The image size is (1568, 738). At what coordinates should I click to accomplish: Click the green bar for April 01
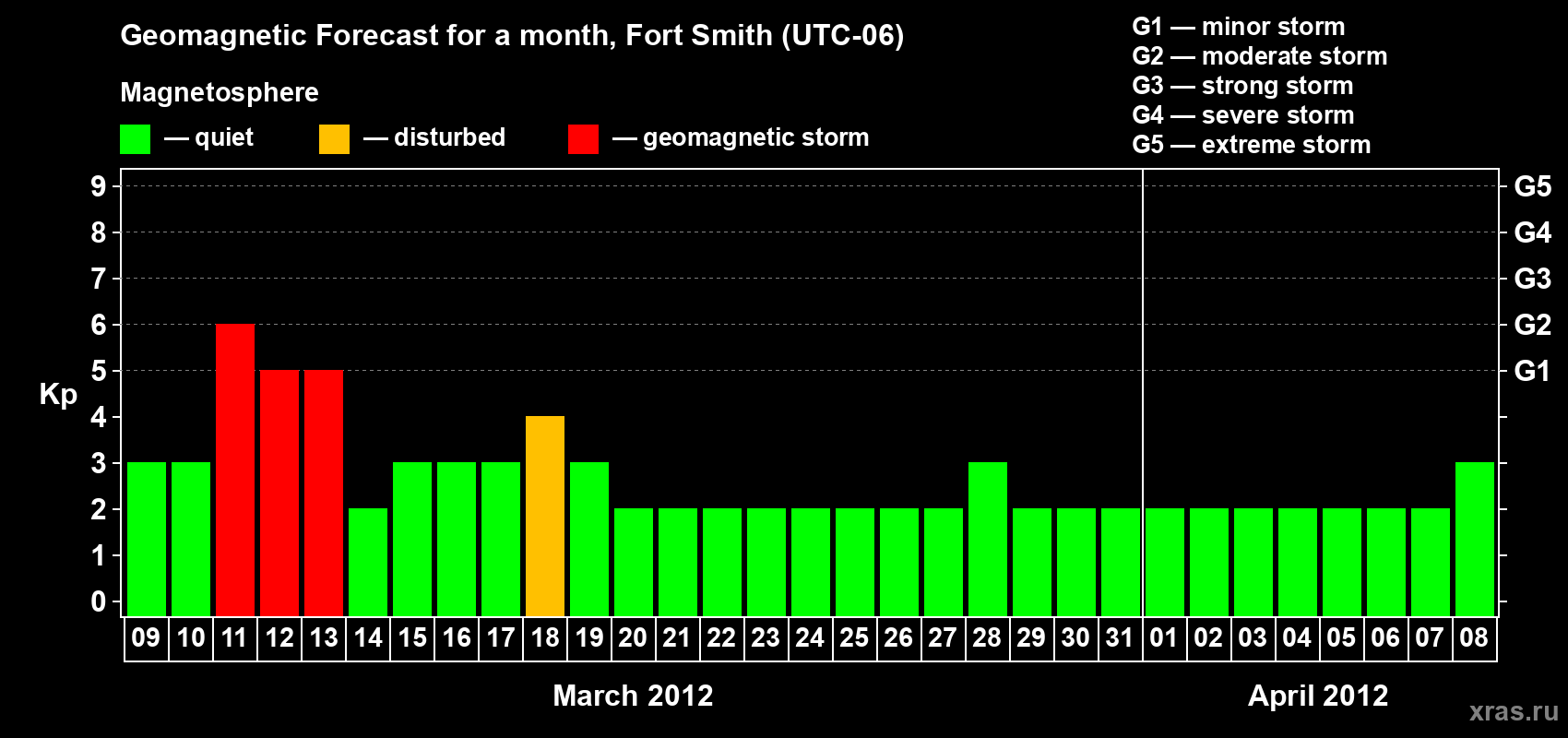(1165, 563)
